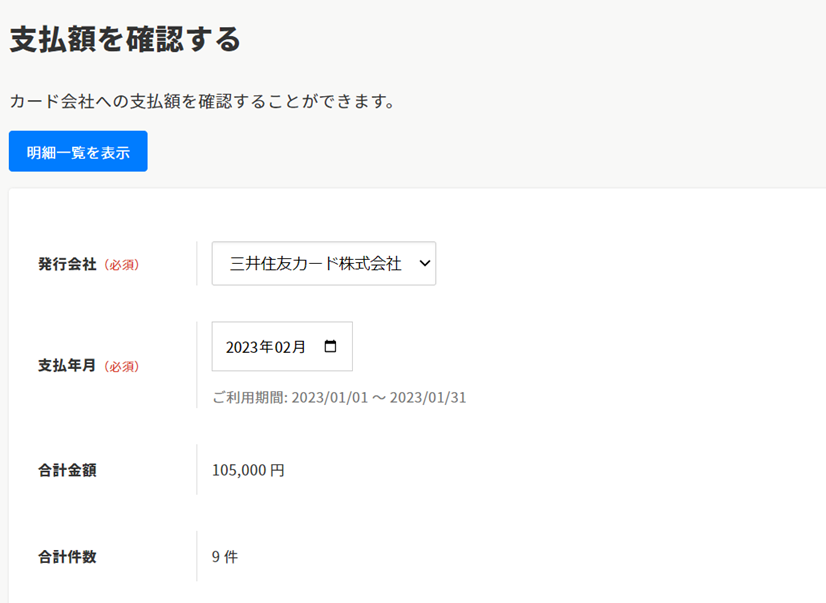The image size is (826, 603).
Task: Click the 支払年月 field label
Action: click(x=67, y=366)
